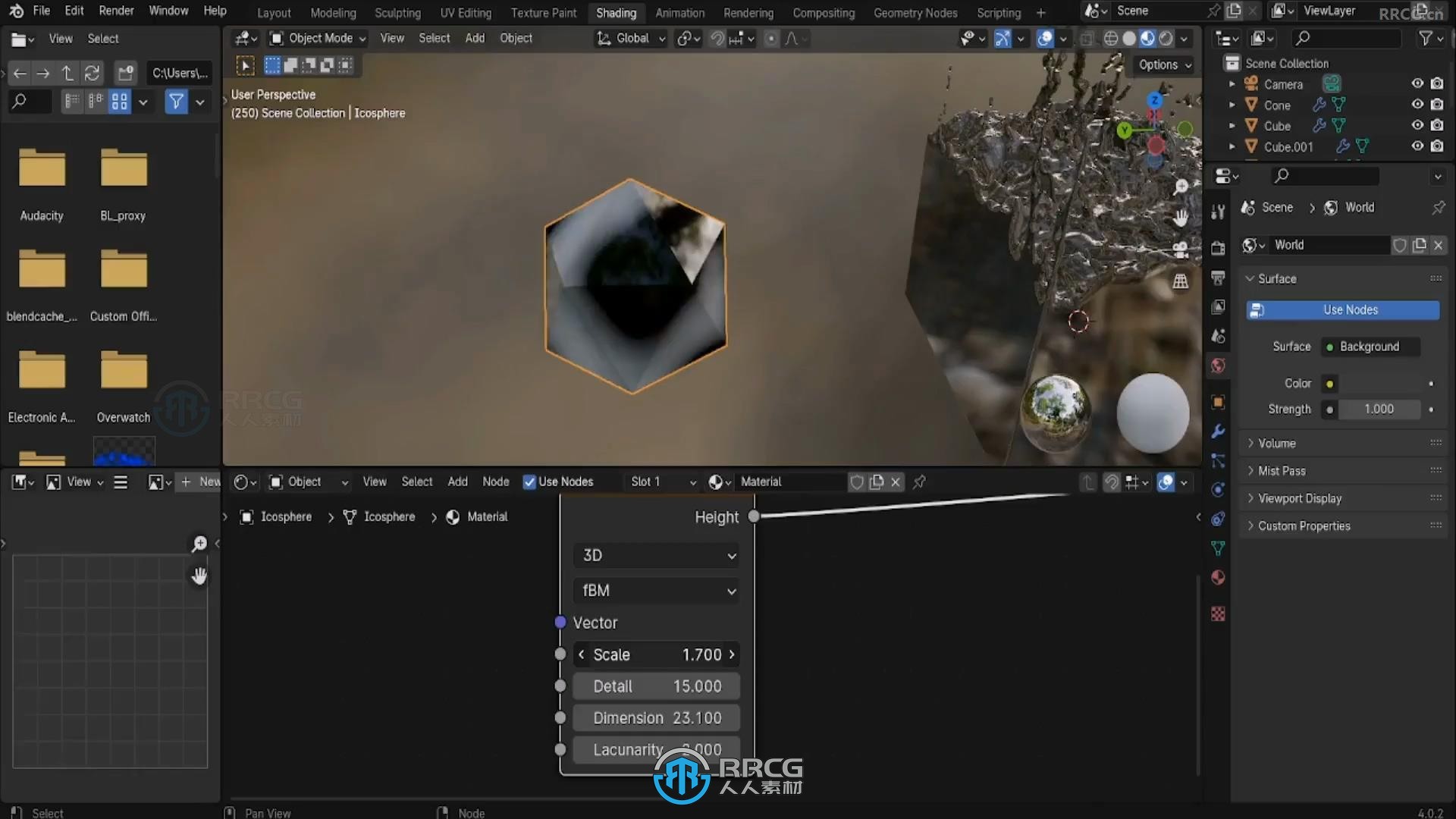Create a new folder in file browser
The image size is (1456, 819).
point(125,73)
